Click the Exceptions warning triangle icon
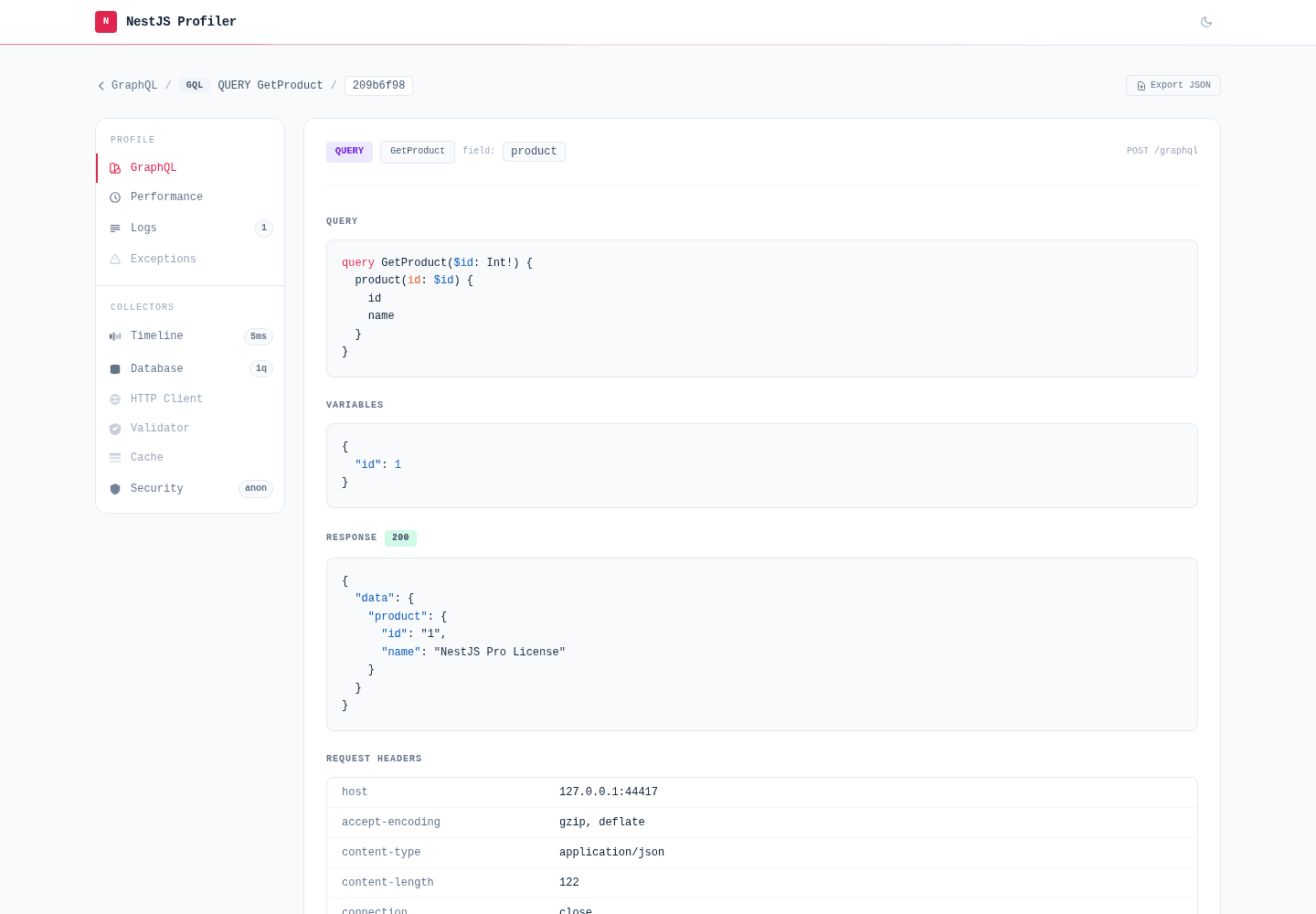Image resolution: width=1316 pixels, height=914 pixels. (115, 260)
